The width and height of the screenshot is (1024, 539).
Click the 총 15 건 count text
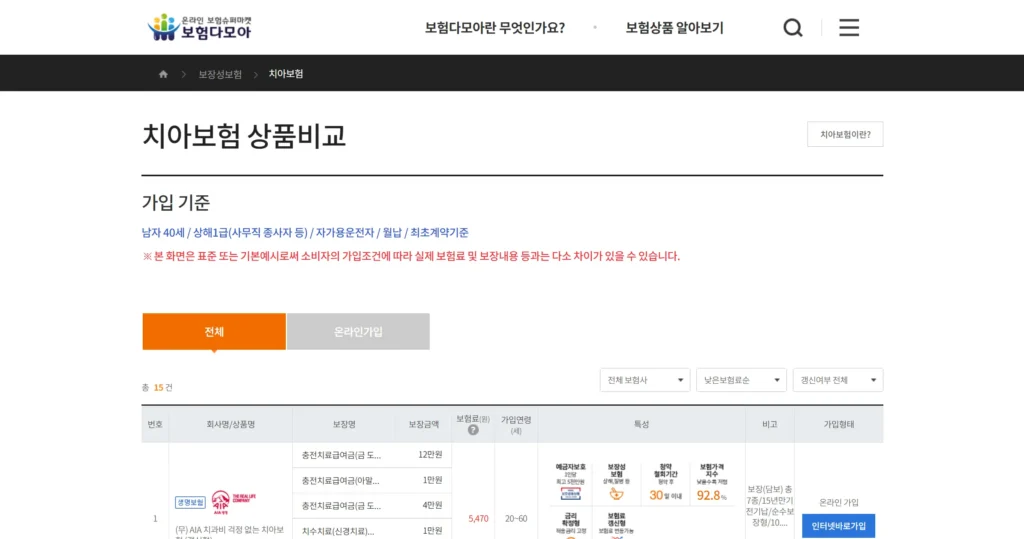(157, 387)
